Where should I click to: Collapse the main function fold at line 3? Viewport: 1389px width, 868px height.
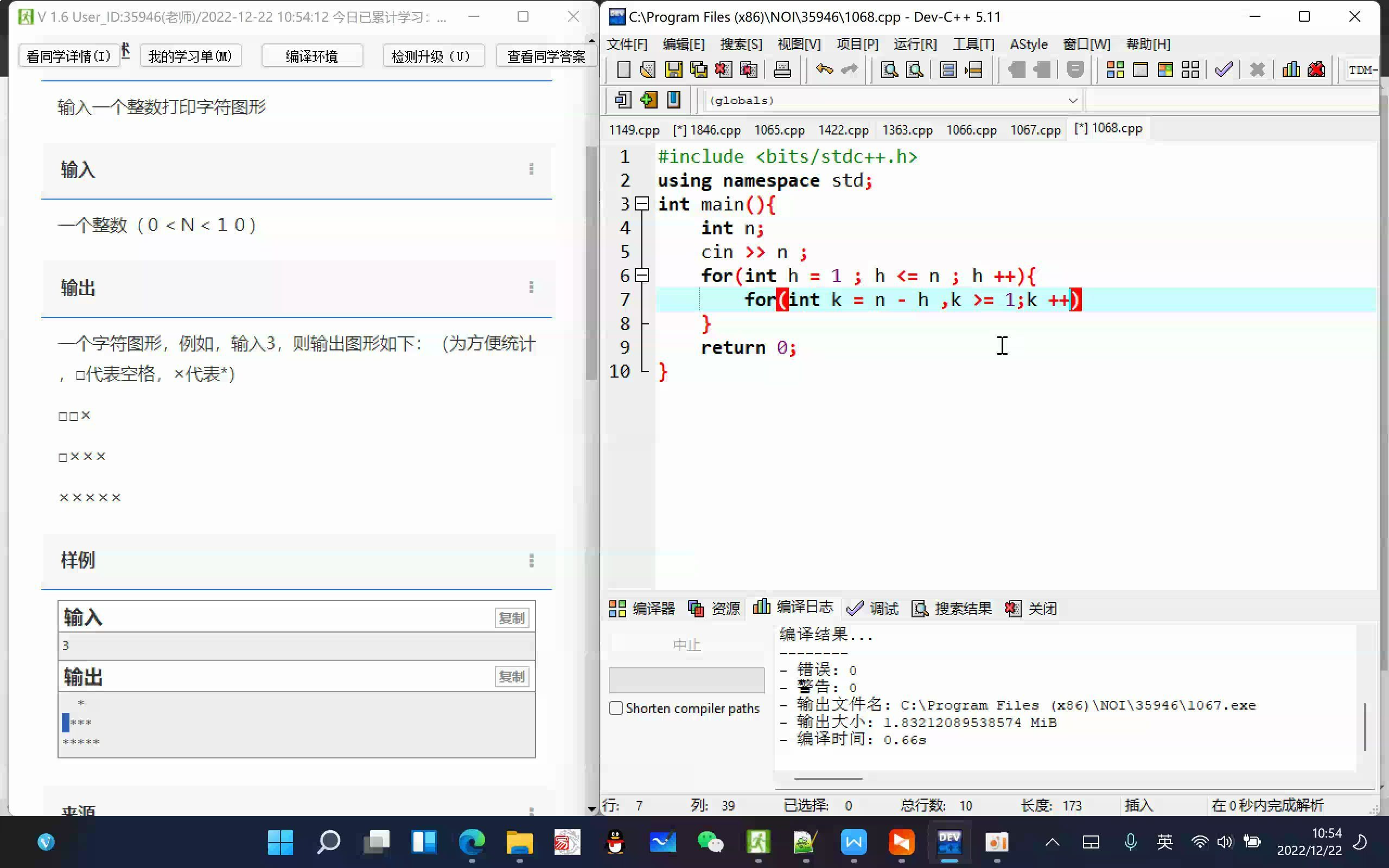pyautogui.click(x=642, y=204)
